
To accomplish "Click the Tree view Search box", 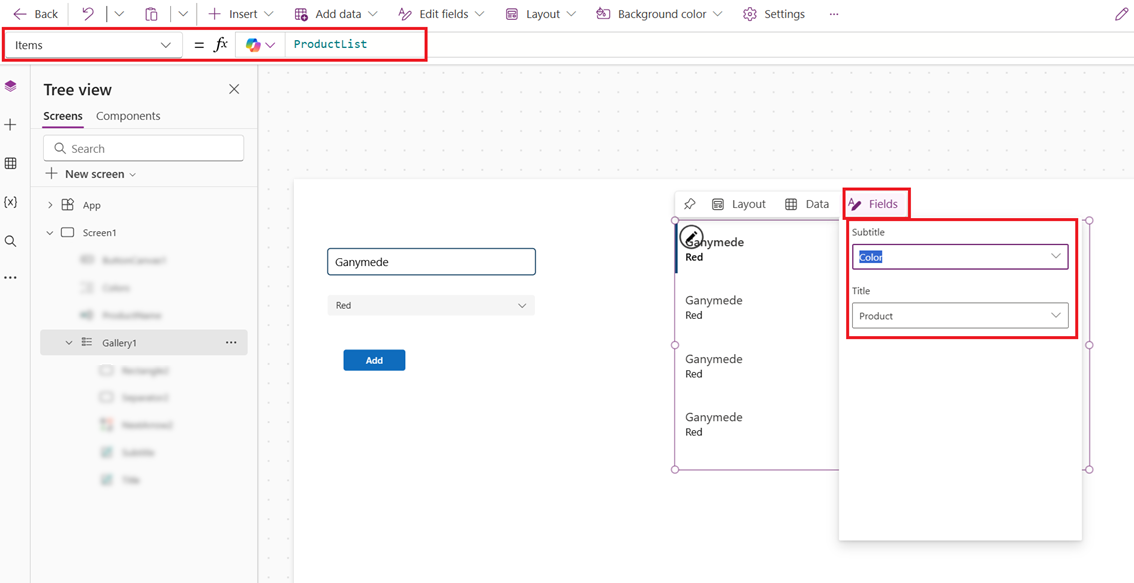I will [x=143, y=148].
